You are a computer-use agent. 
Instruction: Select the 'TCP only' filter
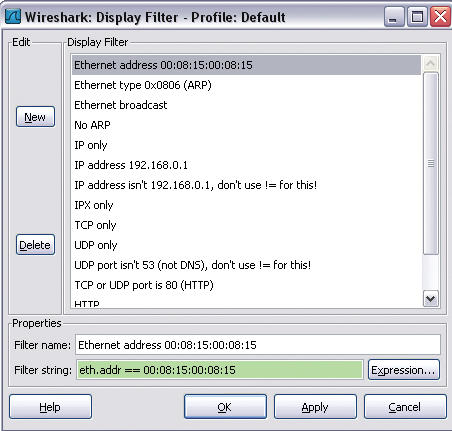click(247, 225)
